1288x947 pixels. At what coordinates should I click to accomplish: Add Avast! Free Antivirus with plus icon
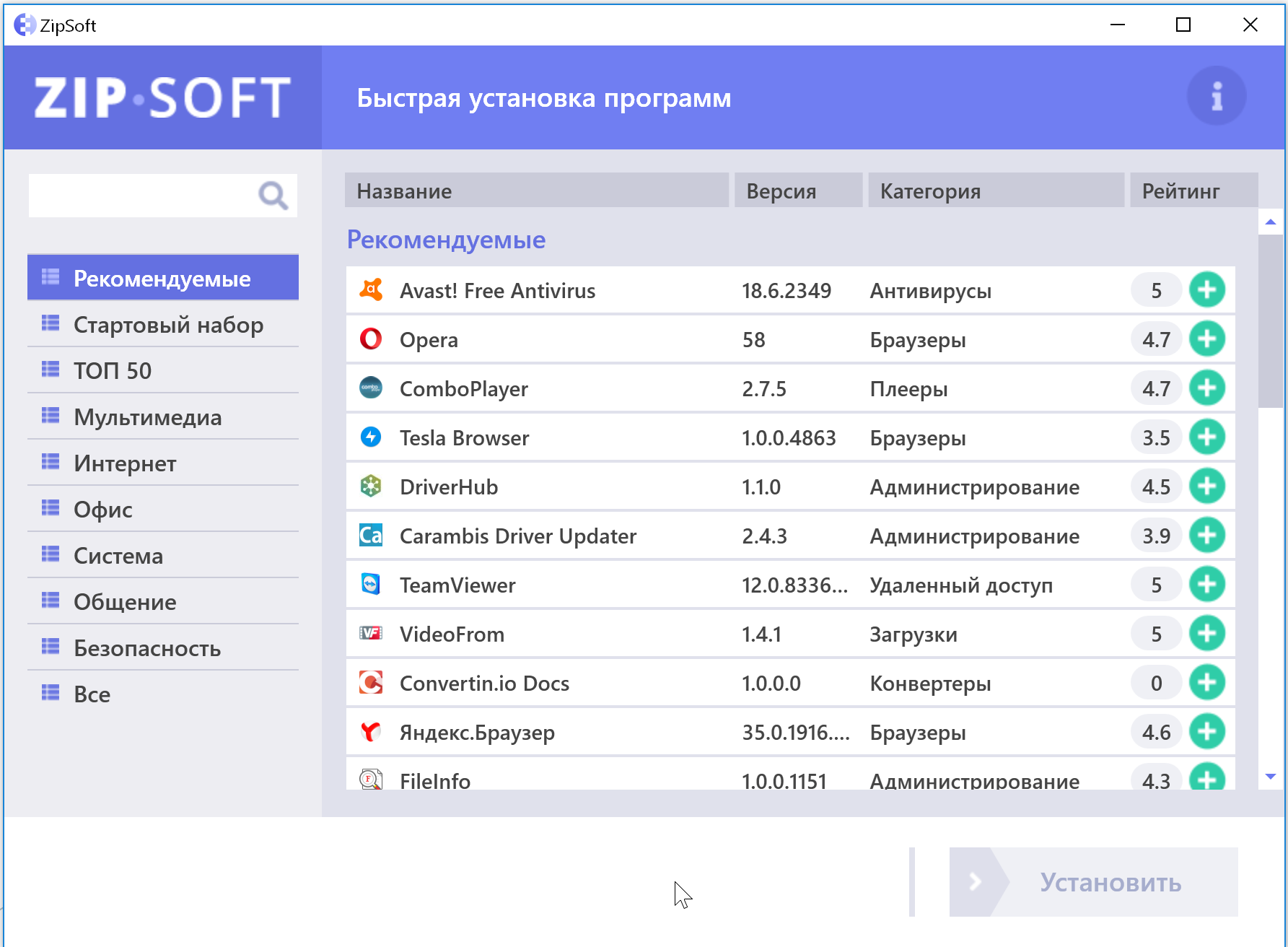(1207, 290)
